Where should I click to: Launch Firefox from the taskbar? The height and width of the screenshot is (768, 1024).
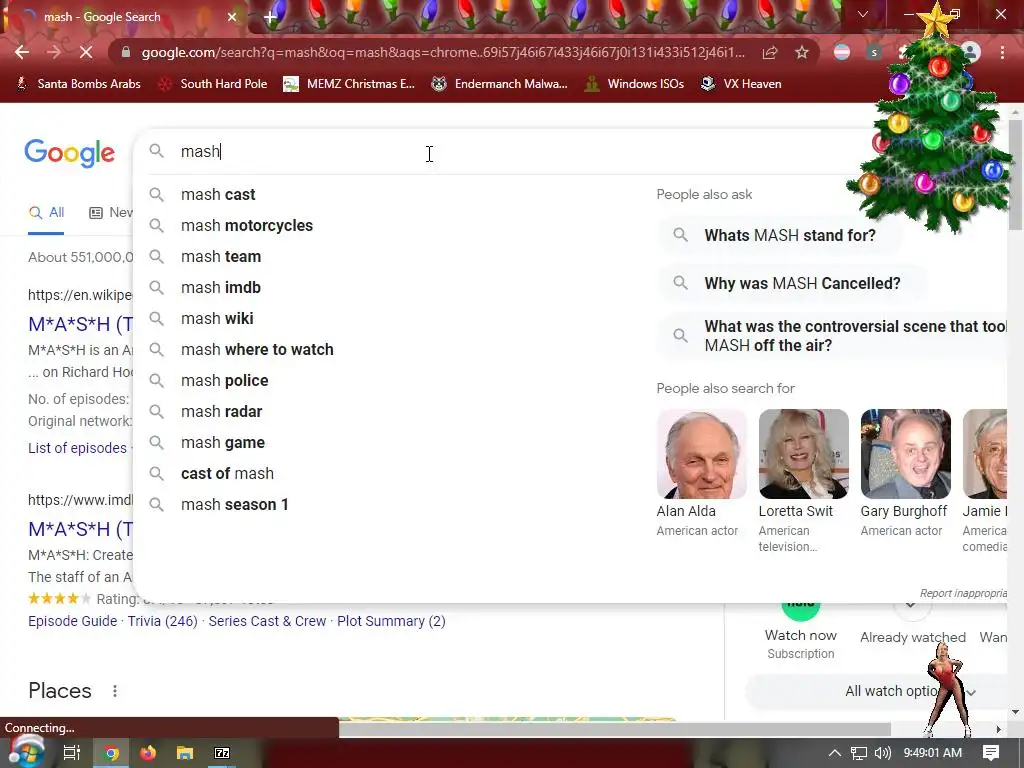coord(148,753)
